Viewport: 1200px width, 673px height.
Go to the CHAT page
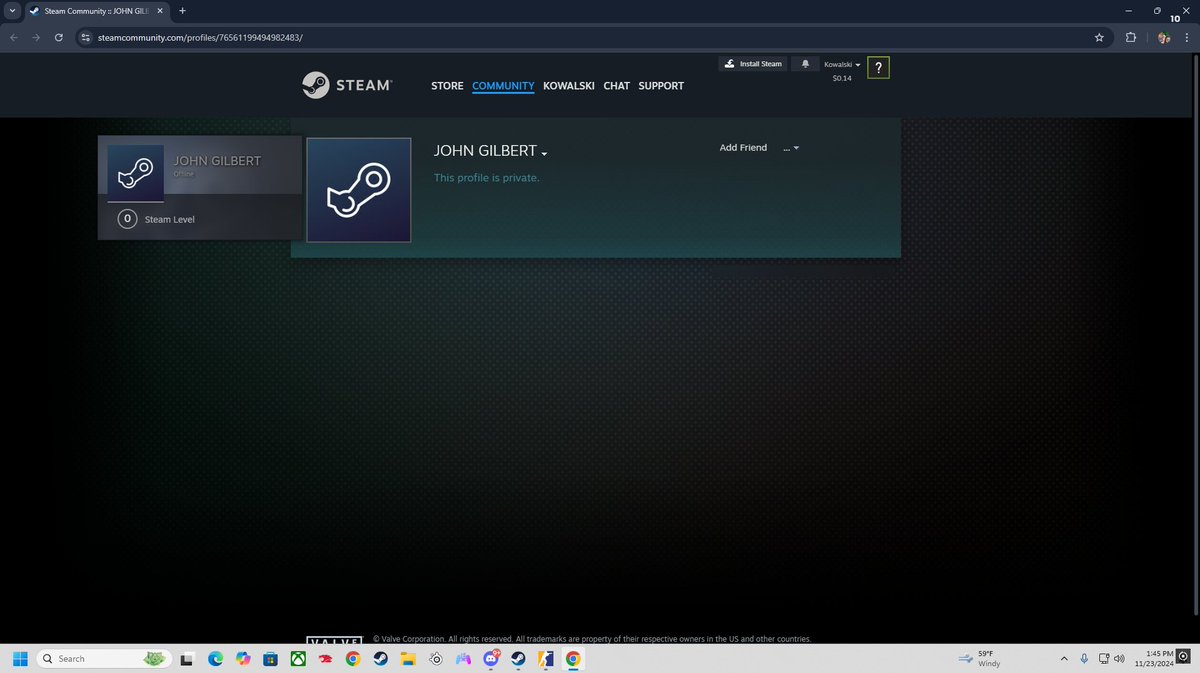(x=617, y=86)
